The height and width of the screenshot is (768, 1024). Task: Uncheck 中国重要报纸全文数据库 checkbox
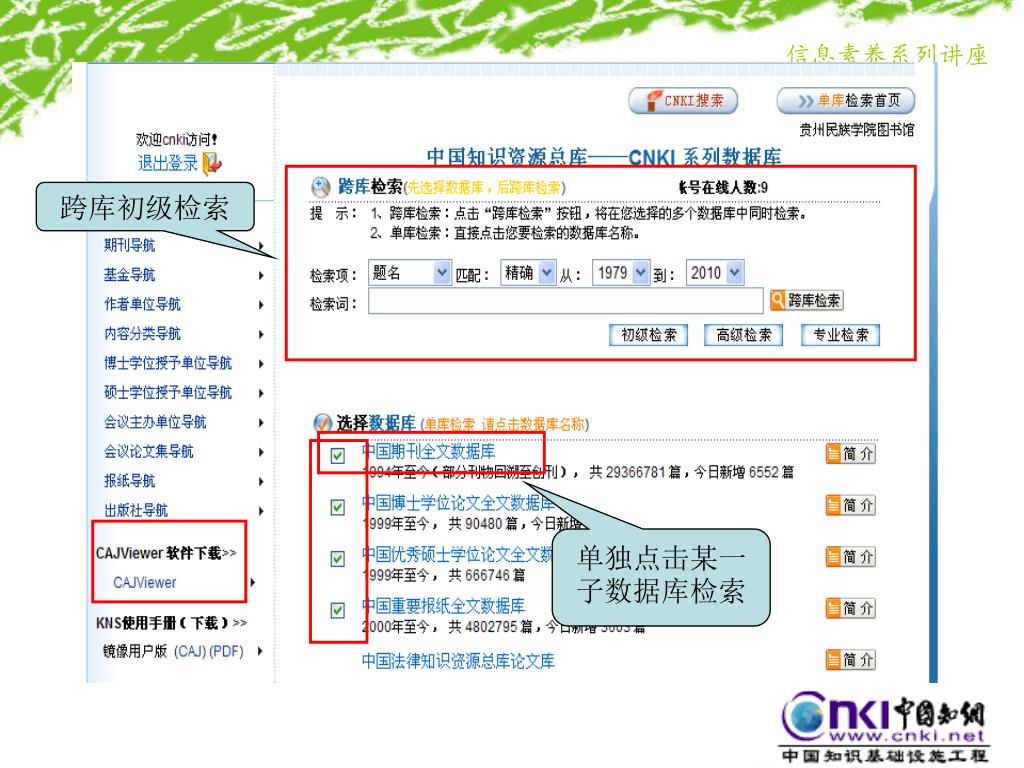coord(338,610)
